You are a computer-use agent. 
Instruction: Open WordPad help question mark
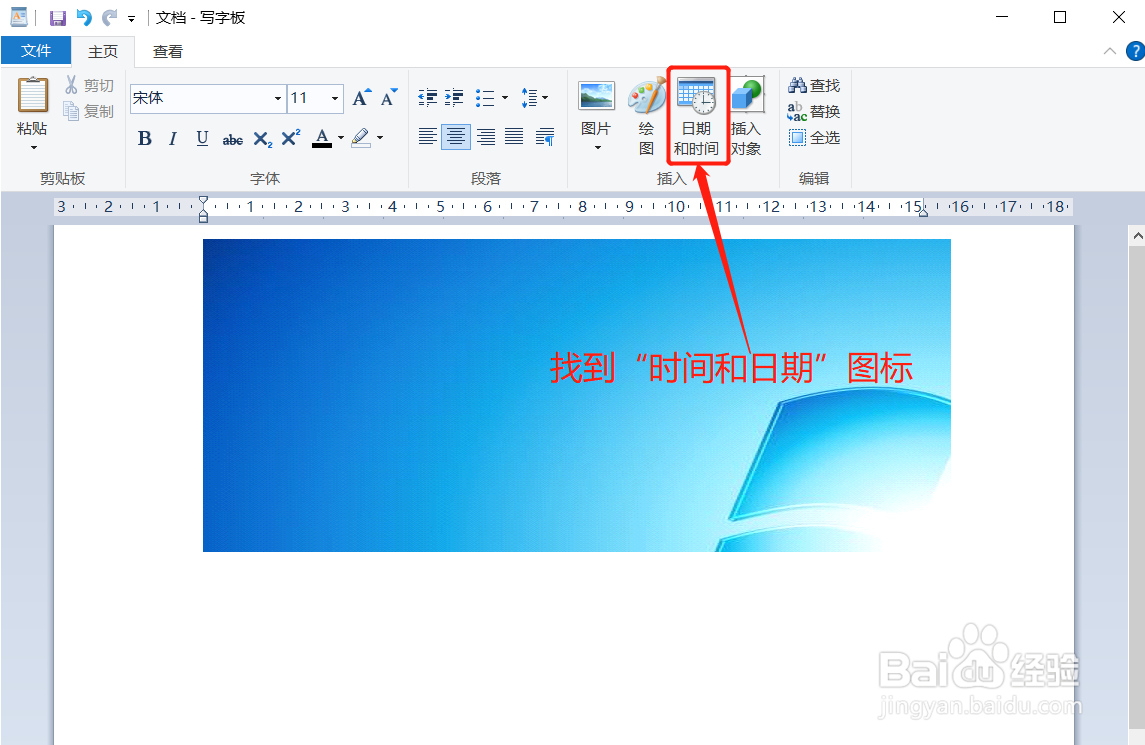(x=1136, y=51)
